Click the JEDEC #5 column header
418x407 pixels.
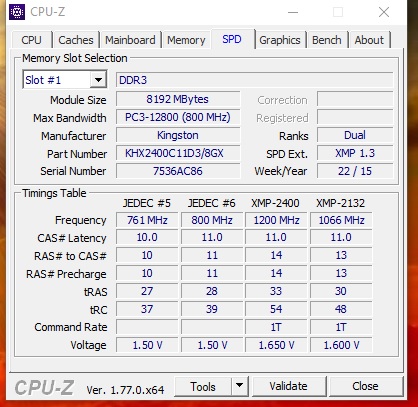(147, 203)
